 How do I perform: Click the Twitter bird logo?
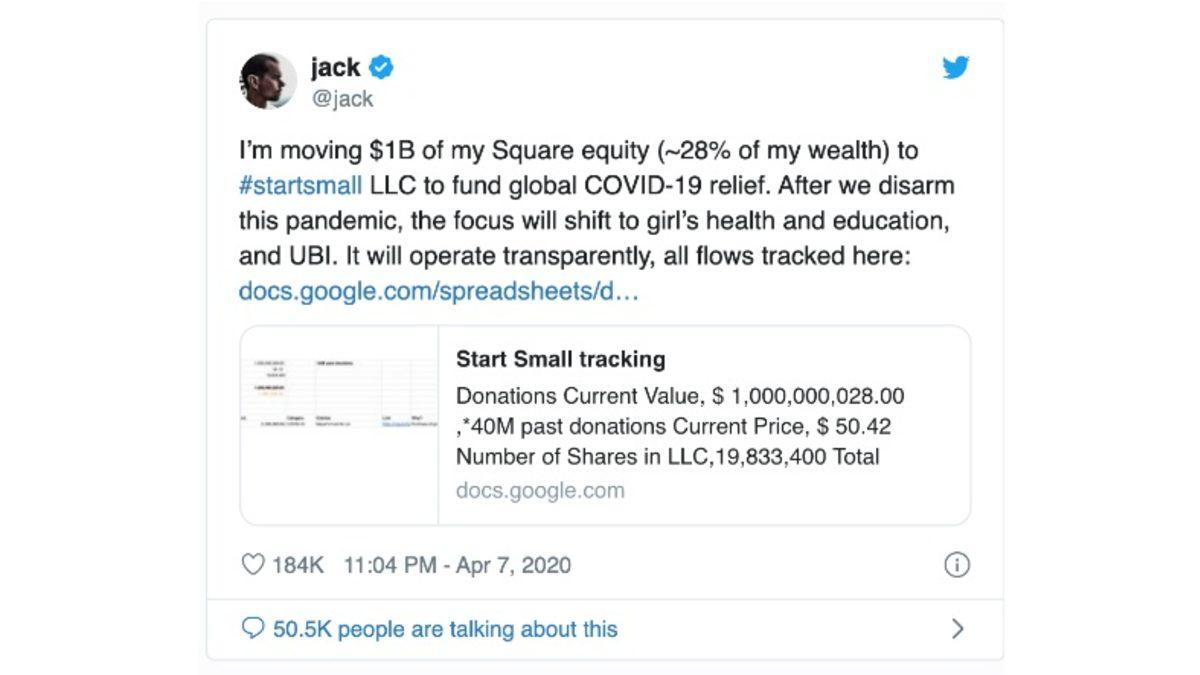(956, 68)
